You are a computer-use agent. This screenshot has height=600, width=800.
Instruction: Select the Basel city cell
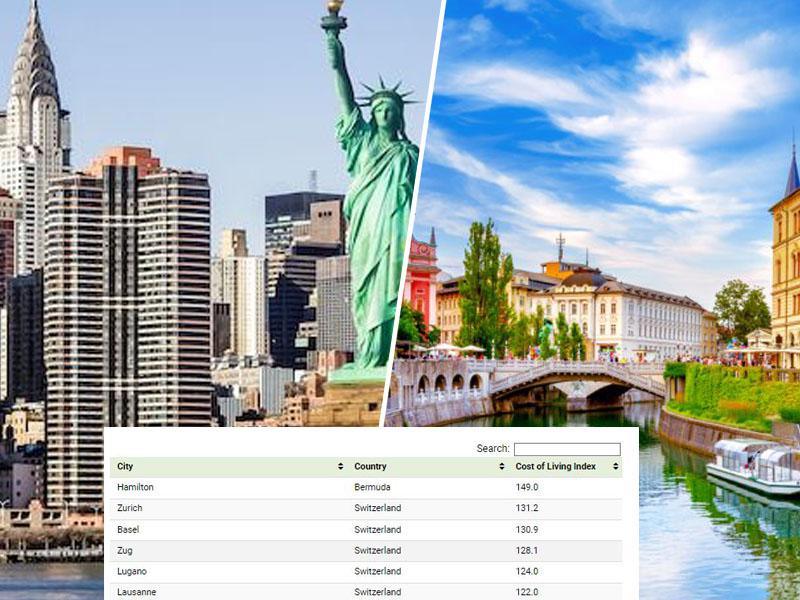[128, 530]
